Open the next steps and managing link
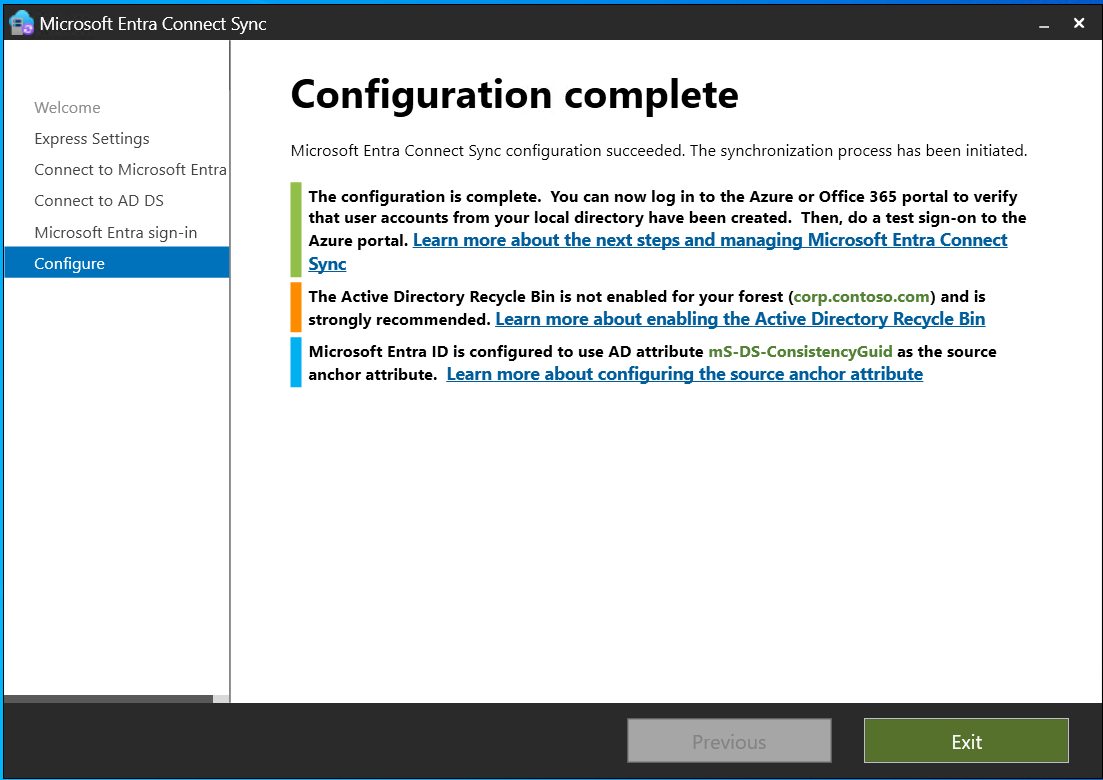 [709, 241]
